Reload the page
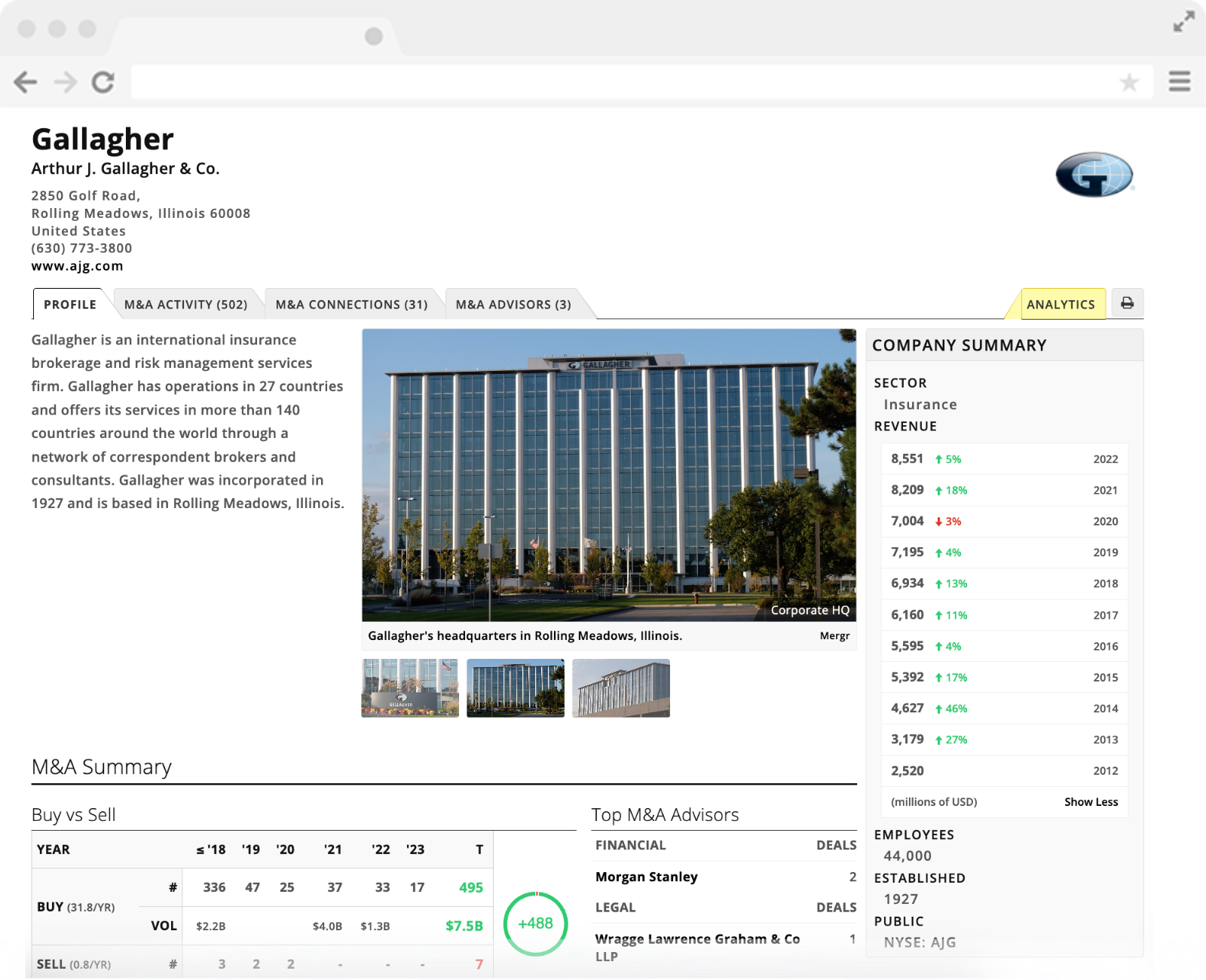 [x=104, y=82]
